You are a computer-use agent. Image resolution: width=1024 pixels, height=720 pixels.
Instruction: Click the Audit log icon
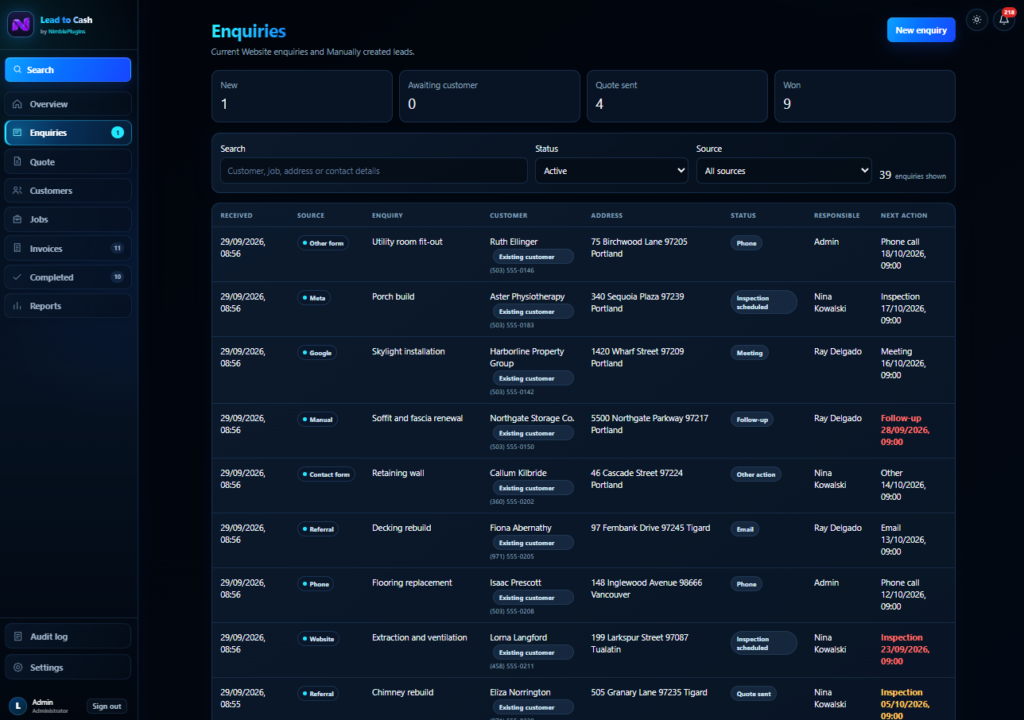(18, 636)
